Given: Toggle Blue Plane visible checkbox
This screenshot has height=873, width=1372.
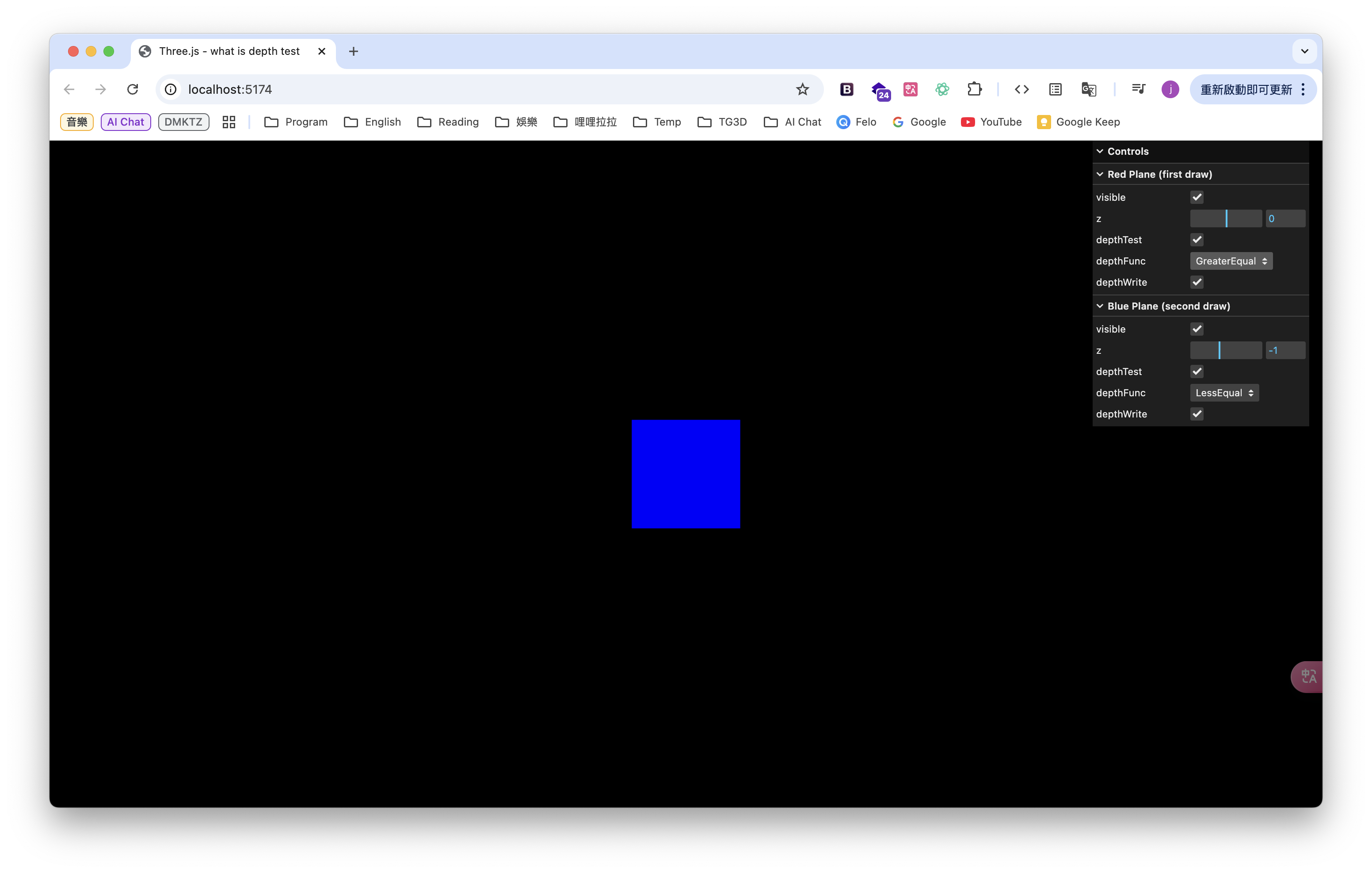Looking at the screenshot, I should coord(1197,329).
